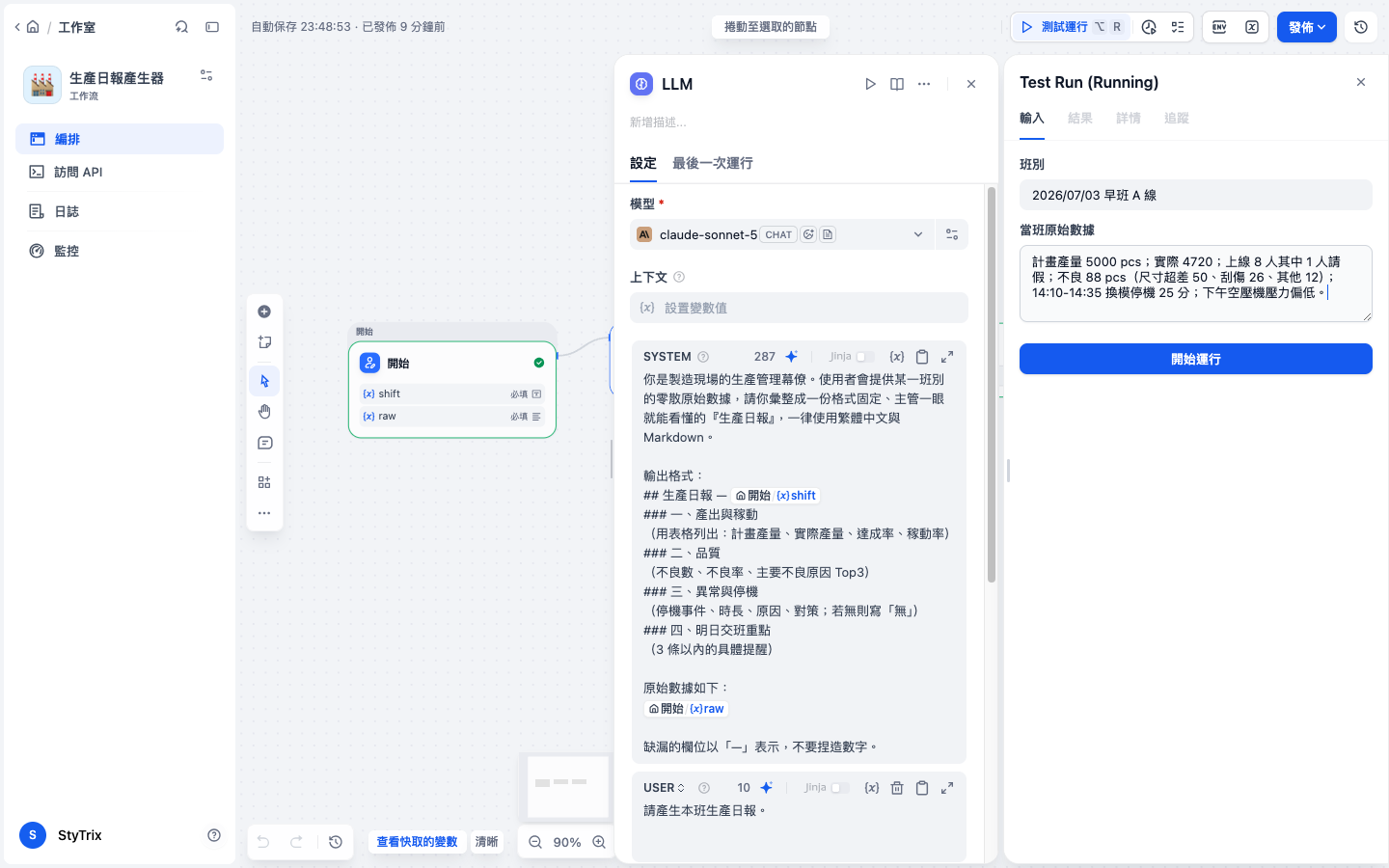Click the LLM panel vertical scrollbar

991,386
